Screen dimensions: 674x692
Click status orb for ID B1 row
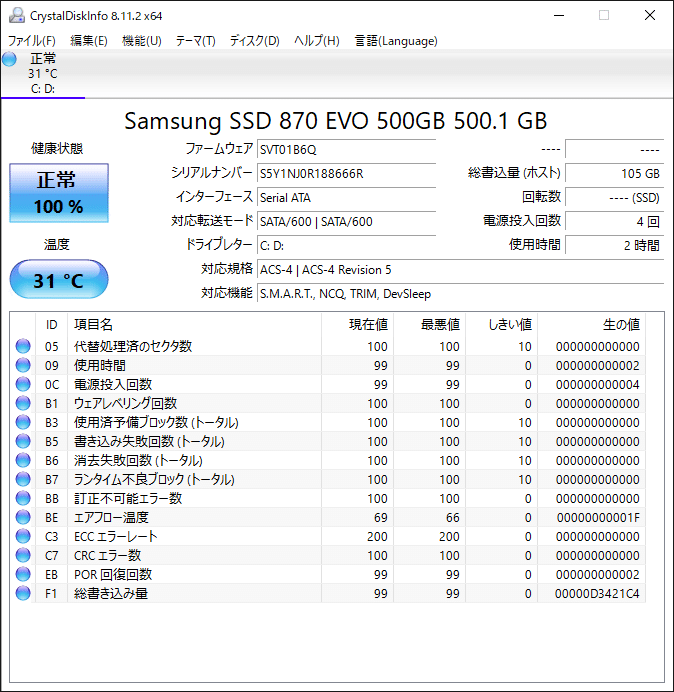pyautogui.click(x=23, y=403)
